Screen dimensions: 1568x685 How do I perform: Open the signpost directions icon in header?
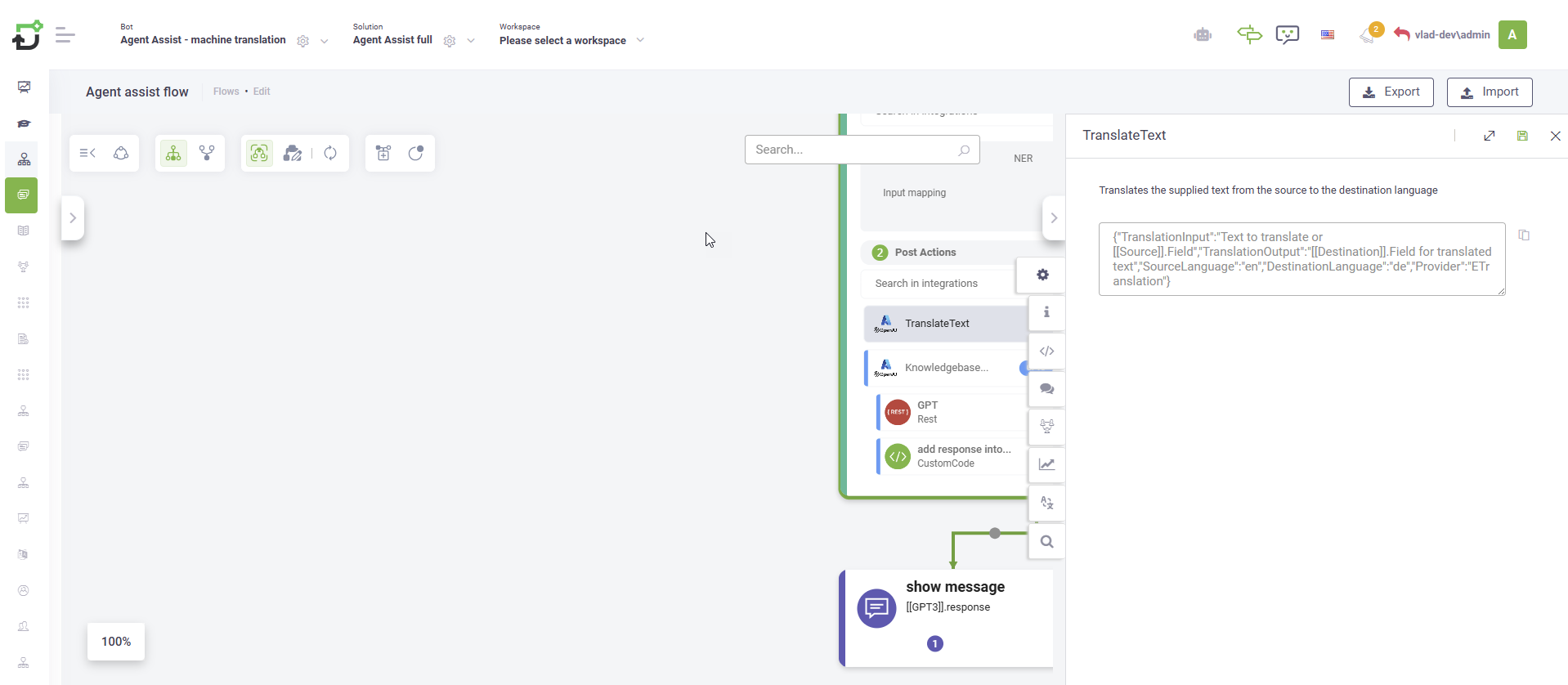(x=1249, y=34)
